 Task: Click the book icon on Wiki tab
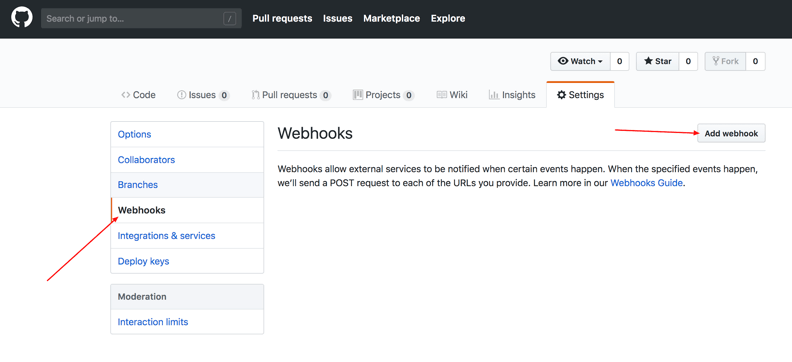tap(441, 95)
